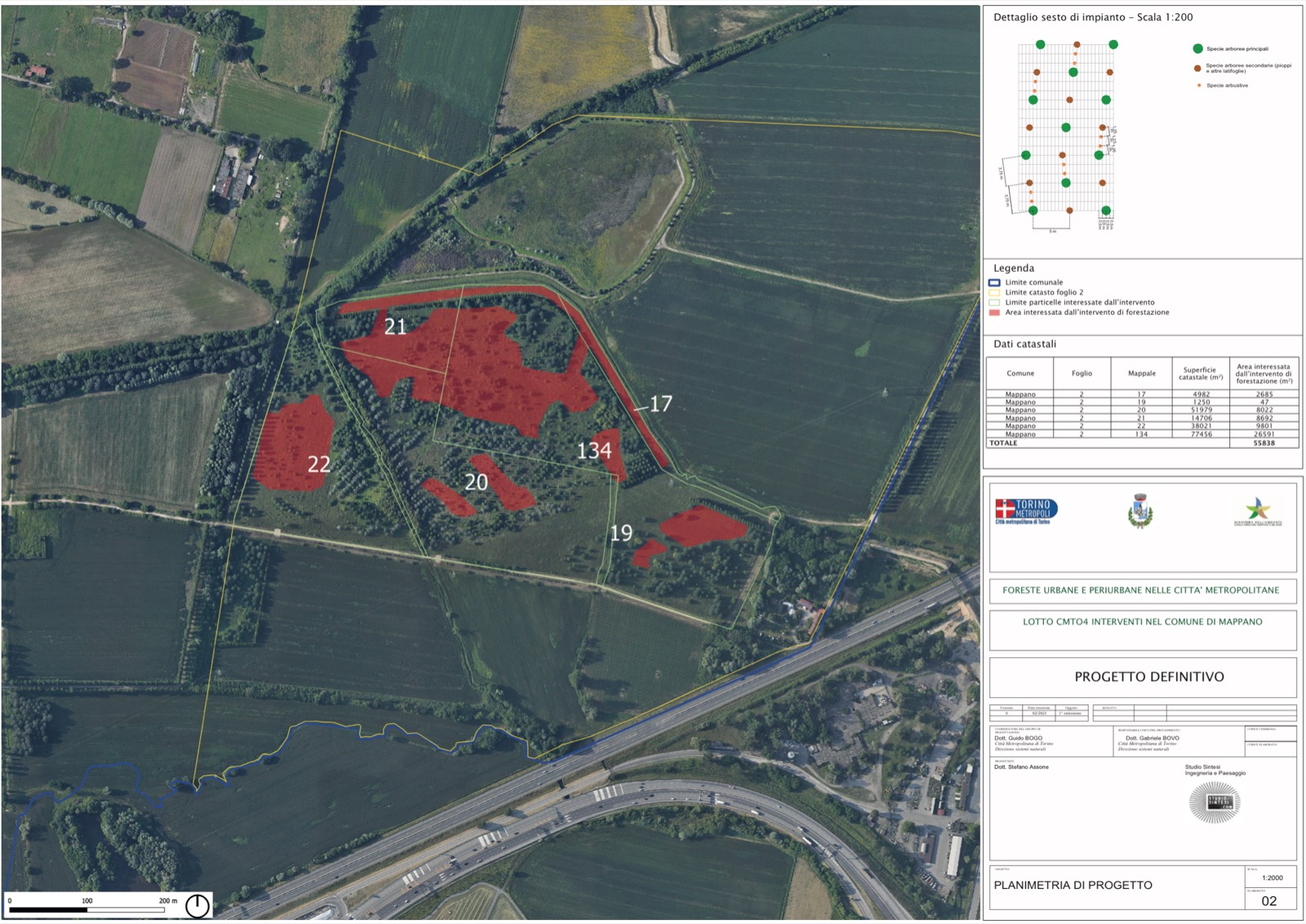Click the yellow Limite catasto foglio 2 swatch
This screenshot has width=1306, height=924.
994,292
